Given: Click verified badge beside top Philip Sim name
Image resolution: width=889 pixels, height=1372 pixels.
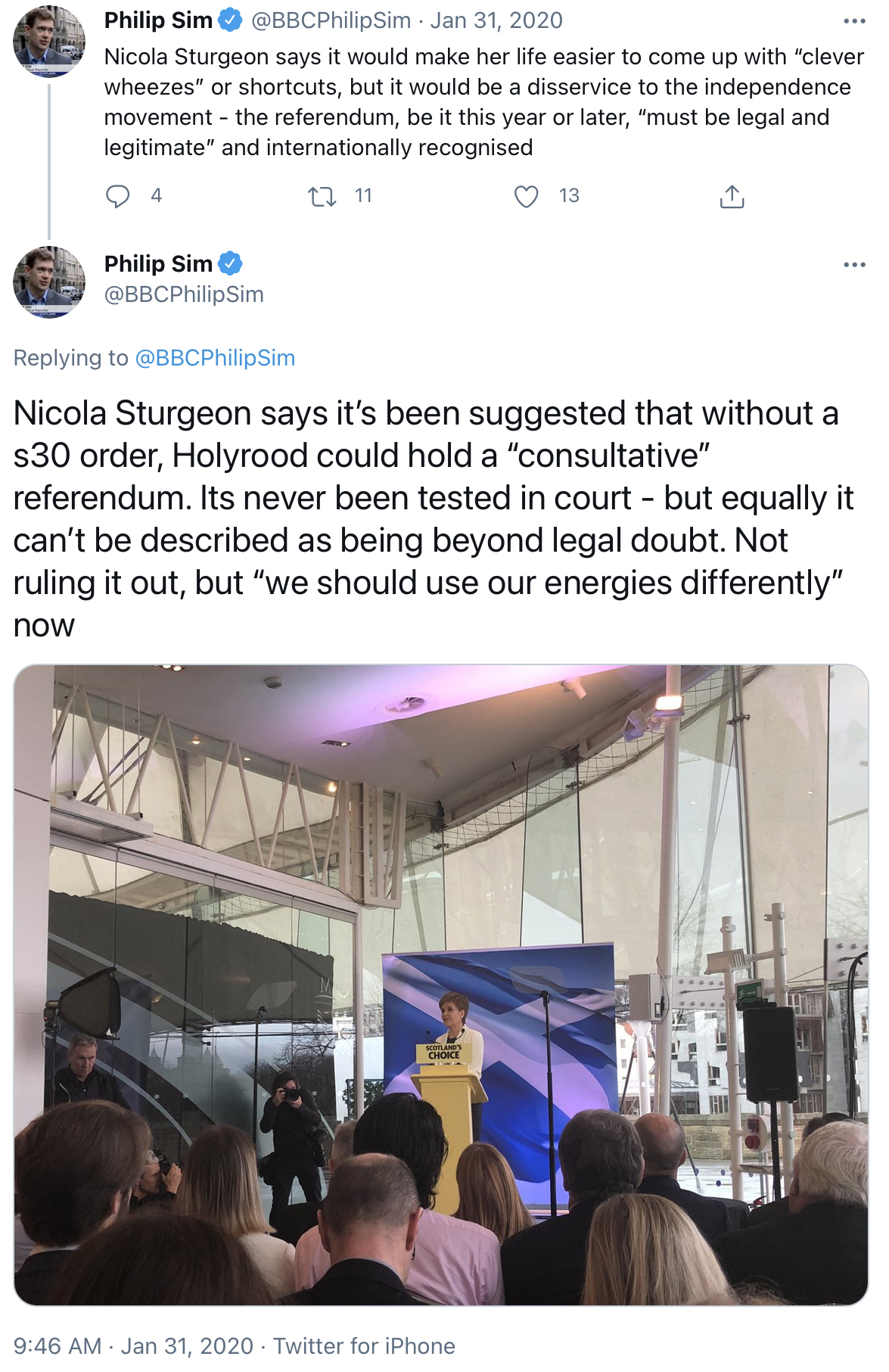Looking at the screenshot, I should tap(230, 20).
